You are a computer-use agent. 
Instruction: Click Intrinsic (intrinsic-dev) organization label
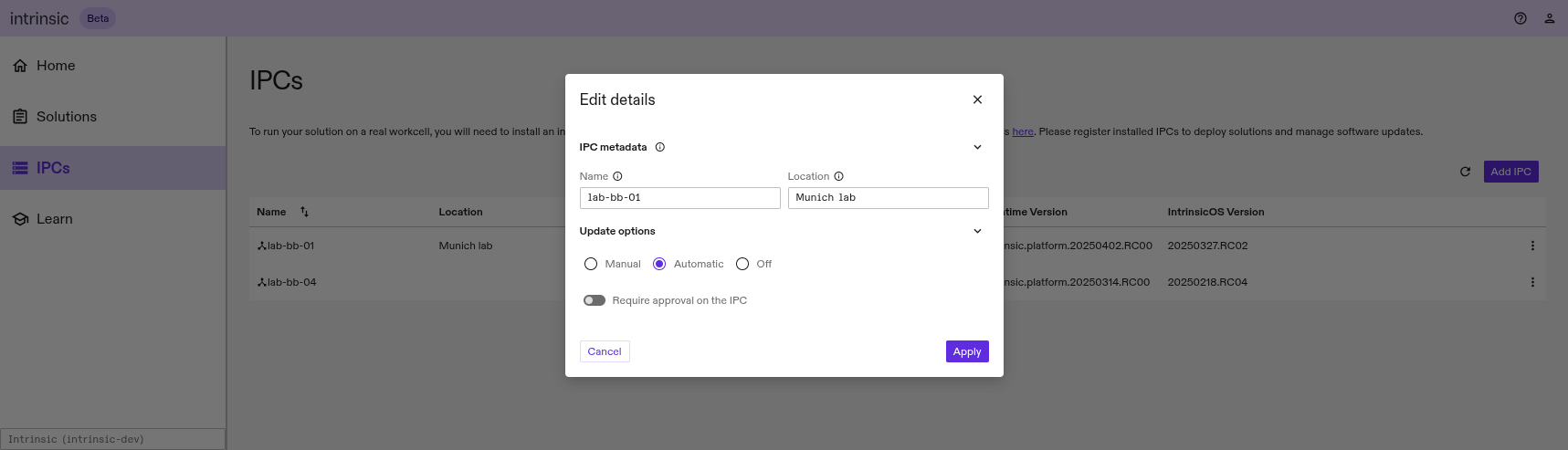pyautogui.click(x=113, y=439)
